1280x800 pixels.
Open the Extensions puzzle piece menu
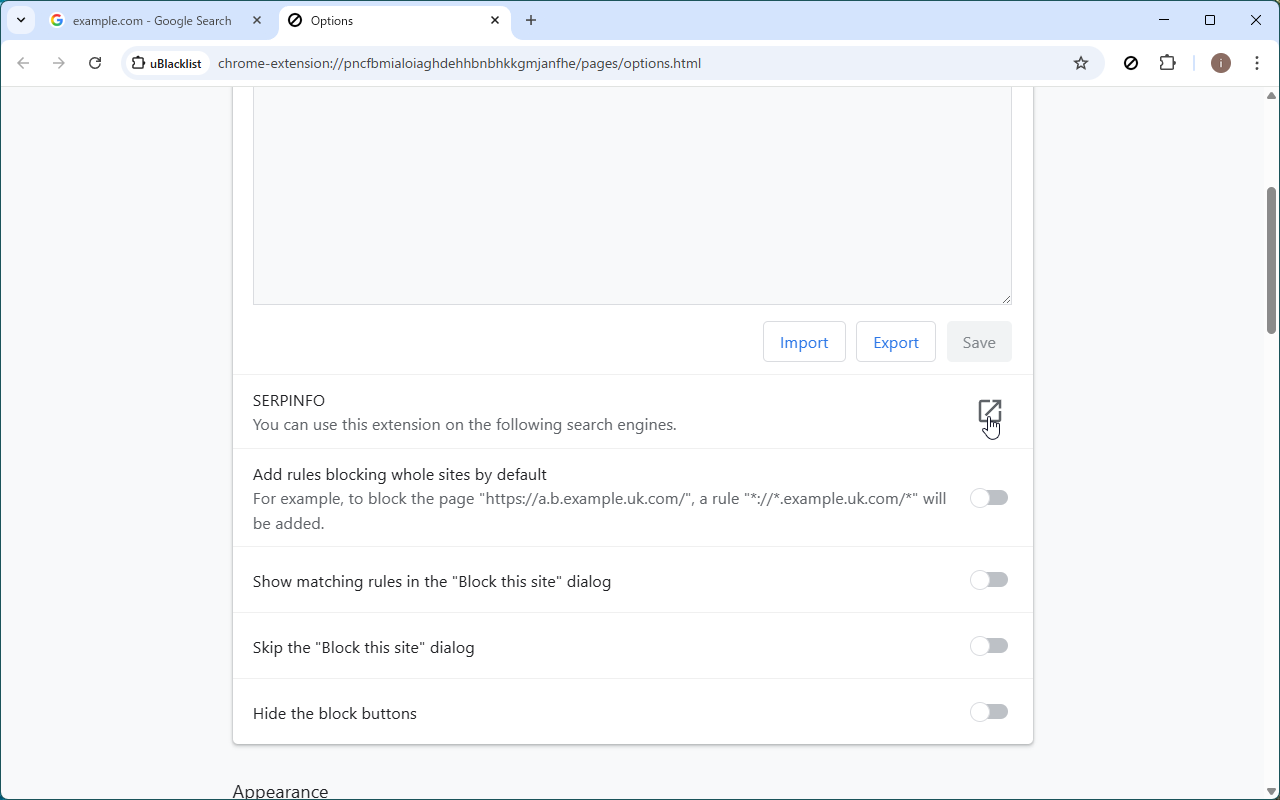(x=1167, y=63)
